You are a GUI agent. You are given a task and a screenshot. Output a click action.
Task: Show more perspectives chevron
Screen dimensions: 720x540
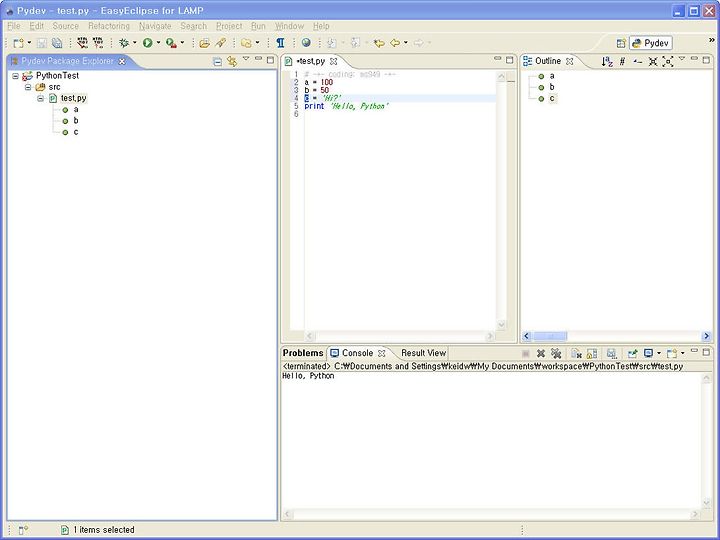(712, 40)
